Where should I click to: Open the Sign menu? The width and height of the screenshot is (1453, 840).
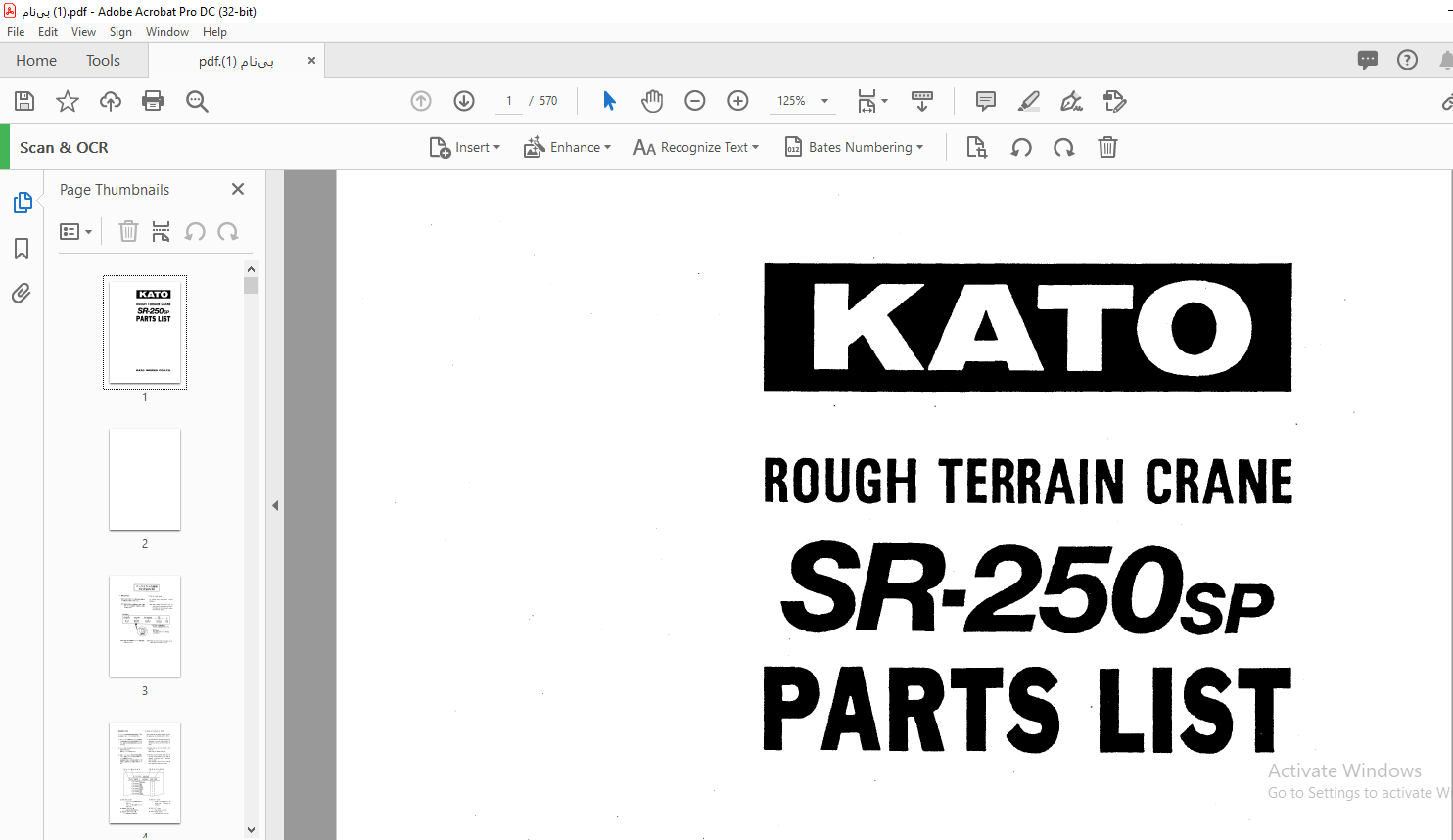tap(120, 32)
